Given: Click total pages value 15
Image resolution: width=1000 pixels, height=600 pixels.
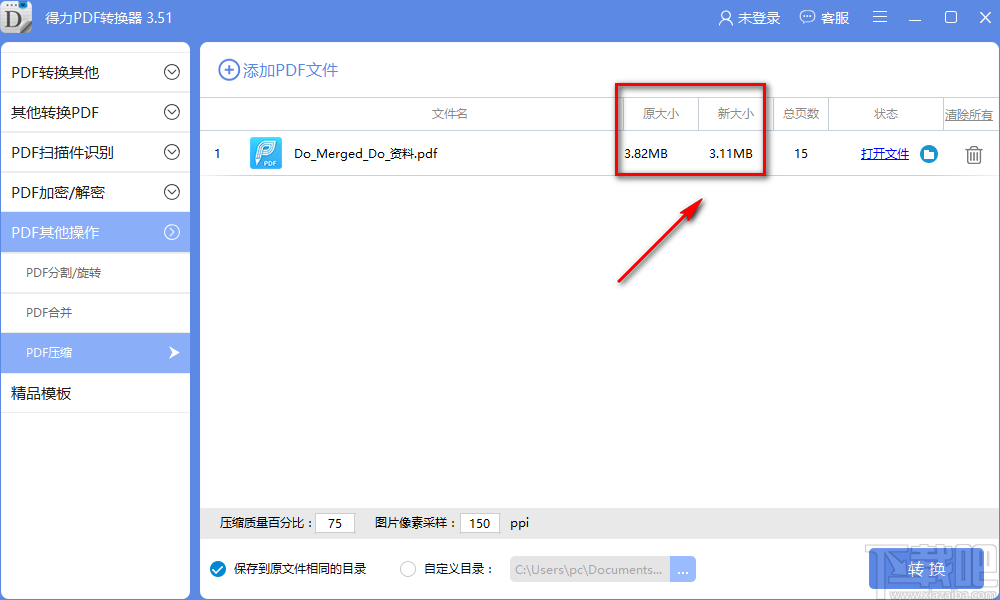Looking at the screenshot, I should [x=801, y=154].
